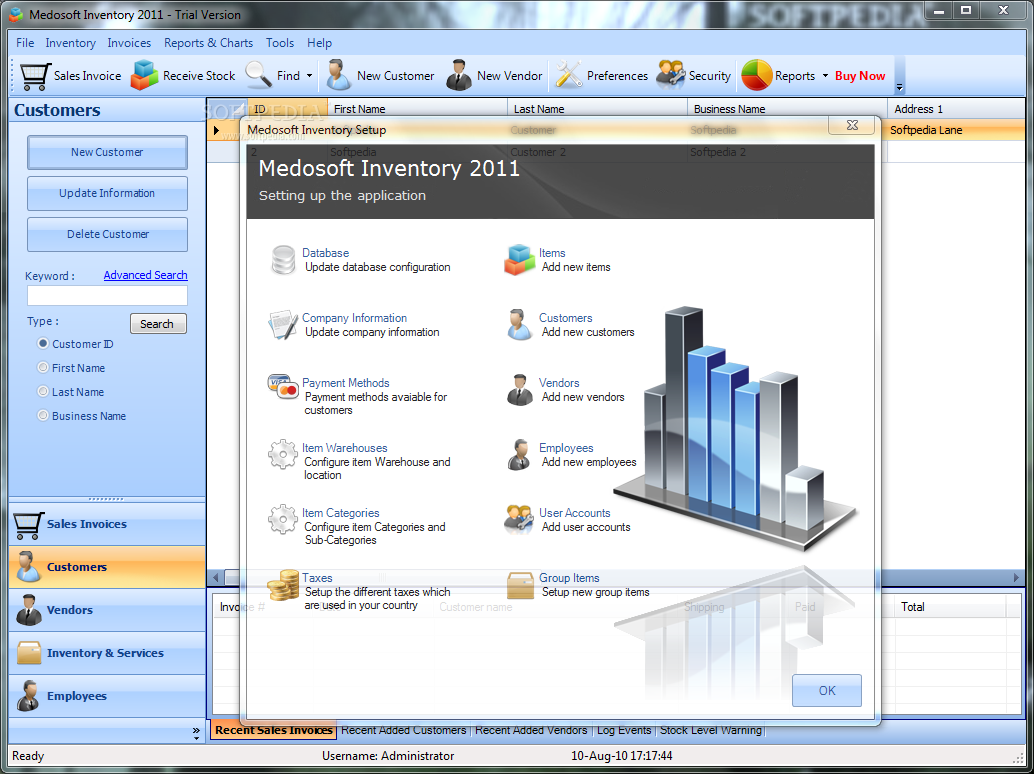Click the Database link in setup dialog
This screenshot has width=1034, height=774.
[325, 253]
